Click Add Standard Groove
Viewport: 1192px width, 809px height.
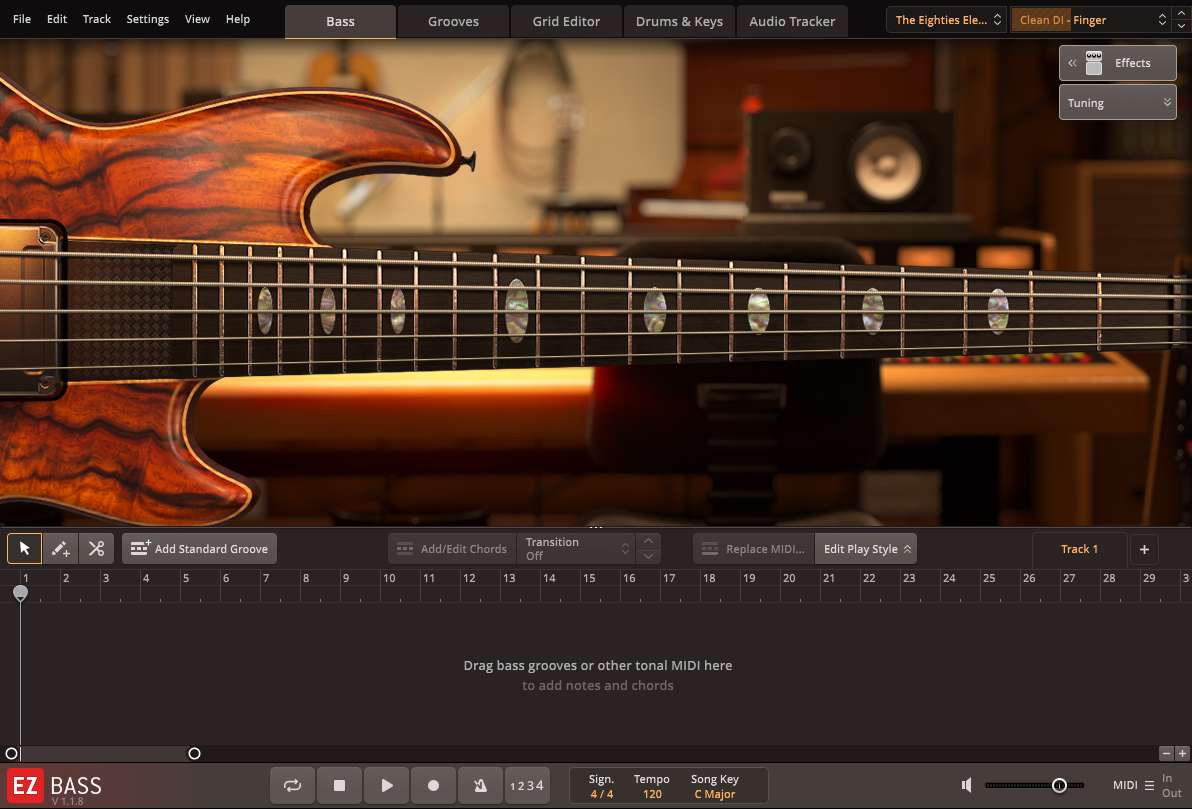click(199, 548)
